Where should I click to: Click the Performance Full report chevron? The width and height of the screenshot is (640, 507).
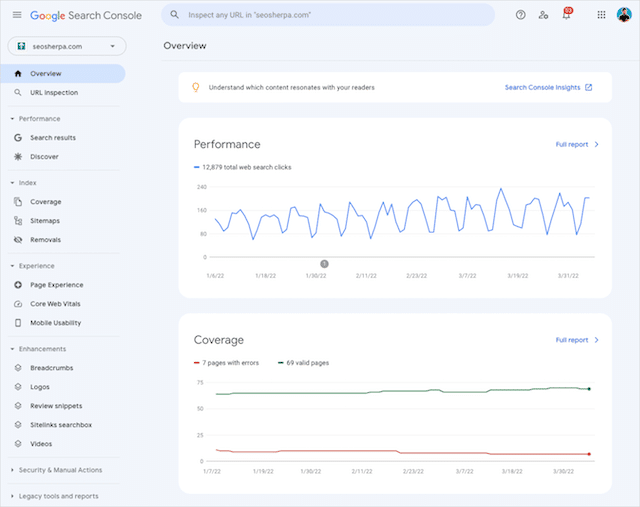point(596,145)
